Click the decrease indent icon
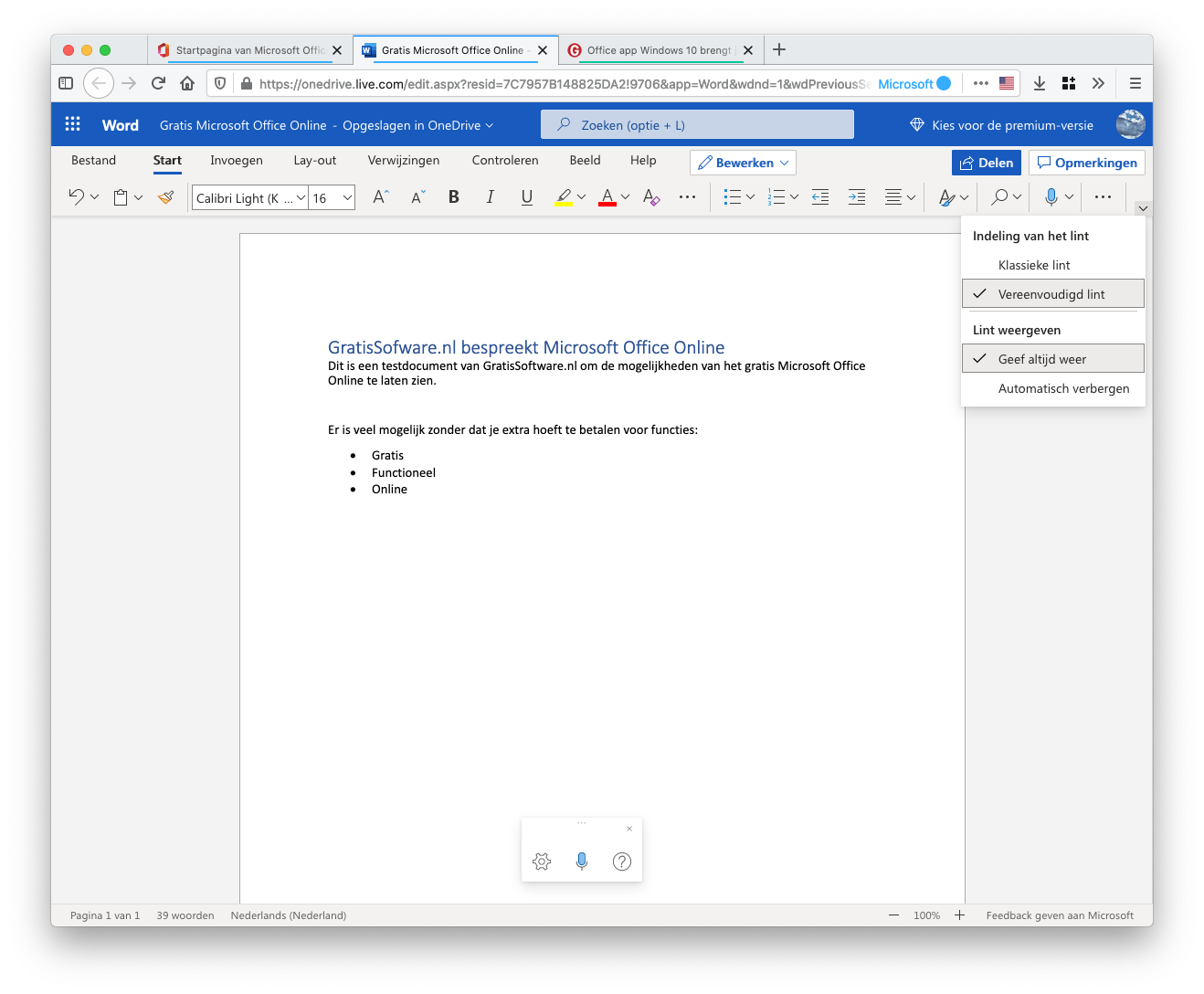This screenshot has width=1204, height=994. click(820, 197)
